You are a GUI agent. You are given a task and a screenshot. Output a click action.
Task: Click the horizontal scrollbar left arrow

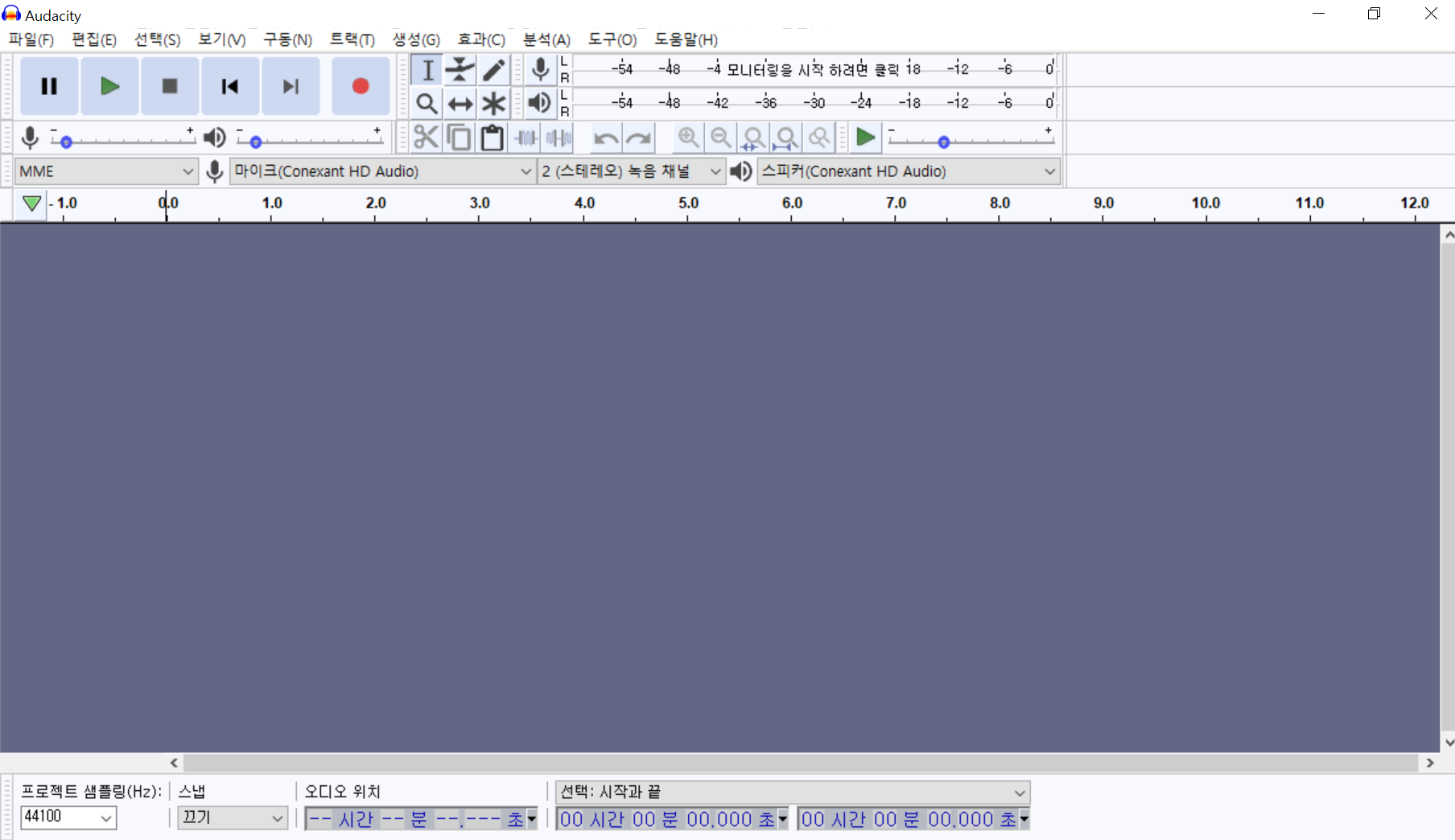click(174, 763)
